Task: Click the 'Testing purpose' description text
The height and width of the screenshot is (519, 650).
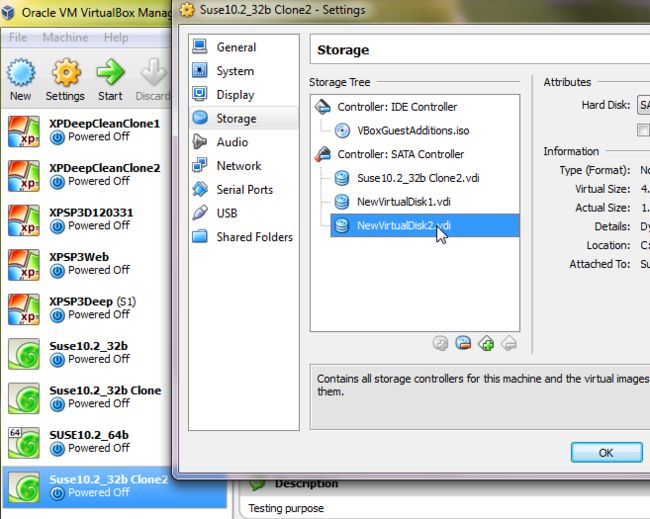Action: (x=286, y=508)
